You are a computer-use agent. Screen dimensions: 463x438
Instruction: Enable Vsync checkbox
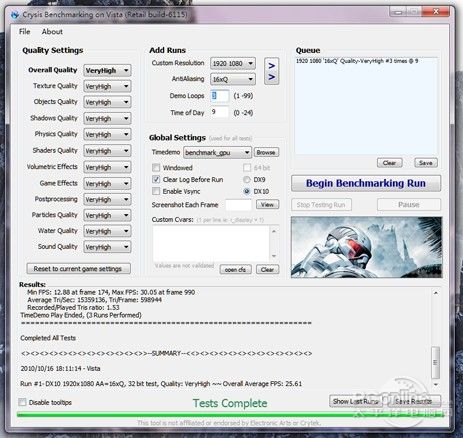[x=156, y=191]
